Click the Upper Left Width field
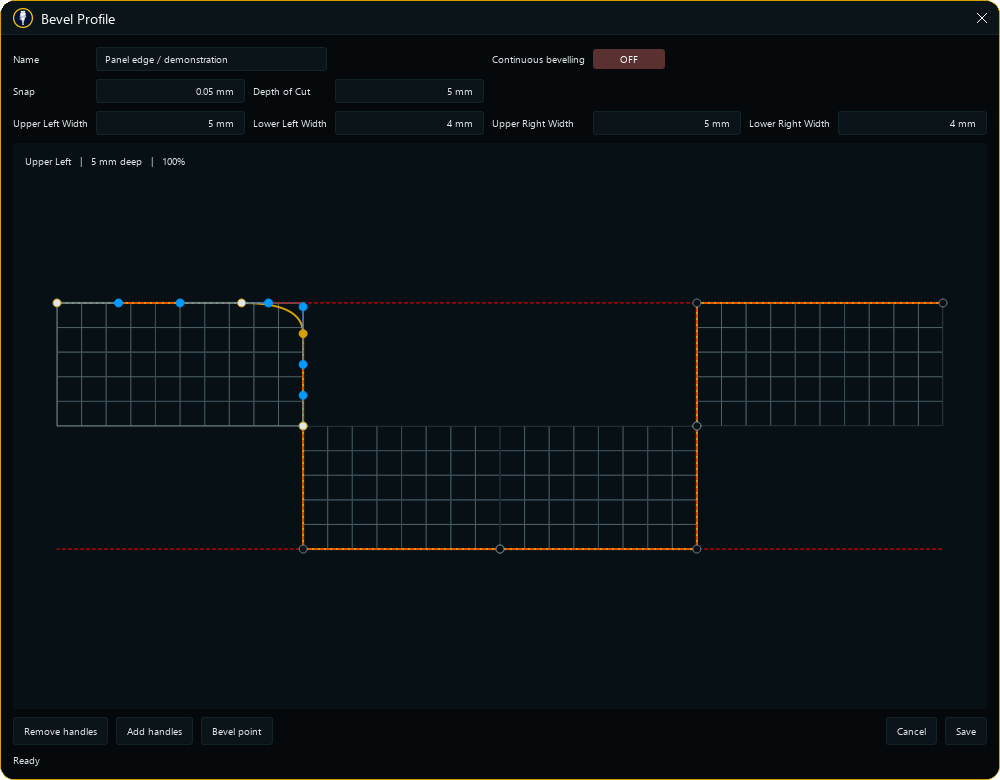This screenshot has width=1000, height=780. tap(170, 123)
